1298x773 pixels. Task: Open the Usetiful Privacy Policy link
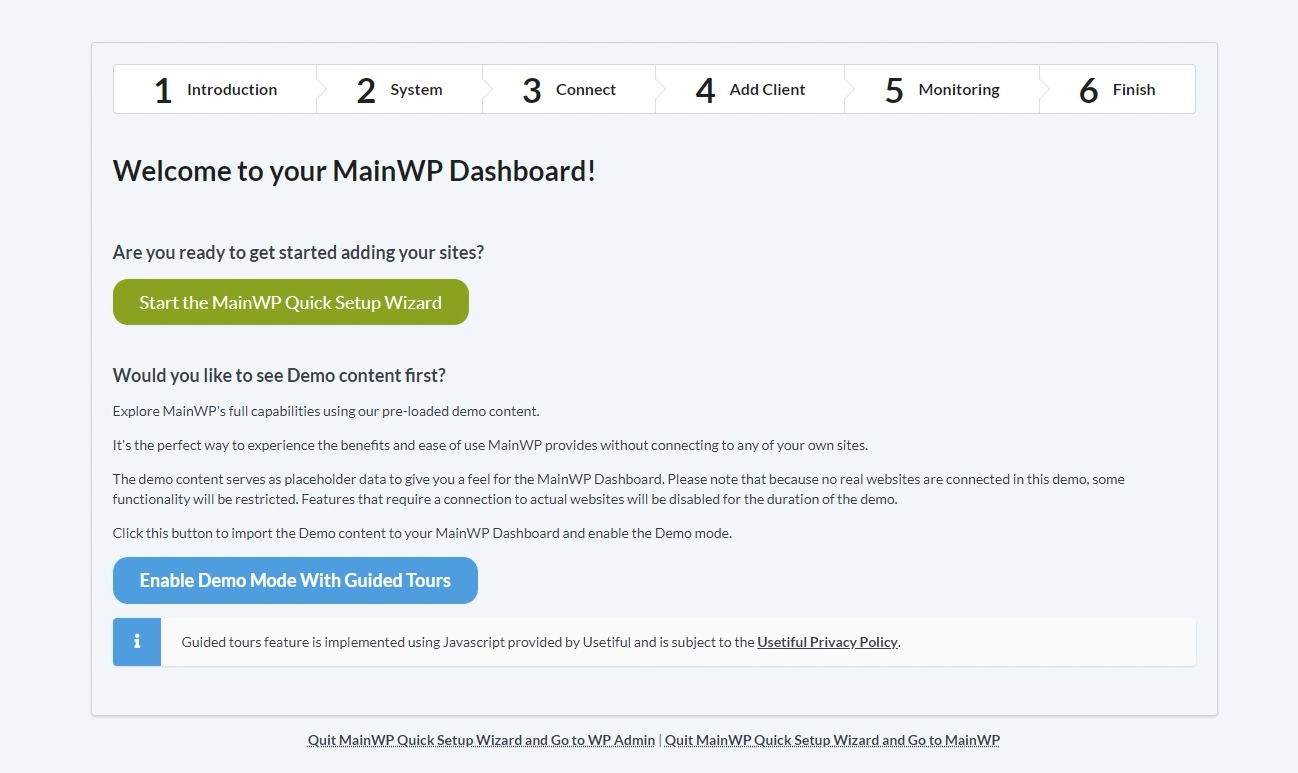click(828, 642)
